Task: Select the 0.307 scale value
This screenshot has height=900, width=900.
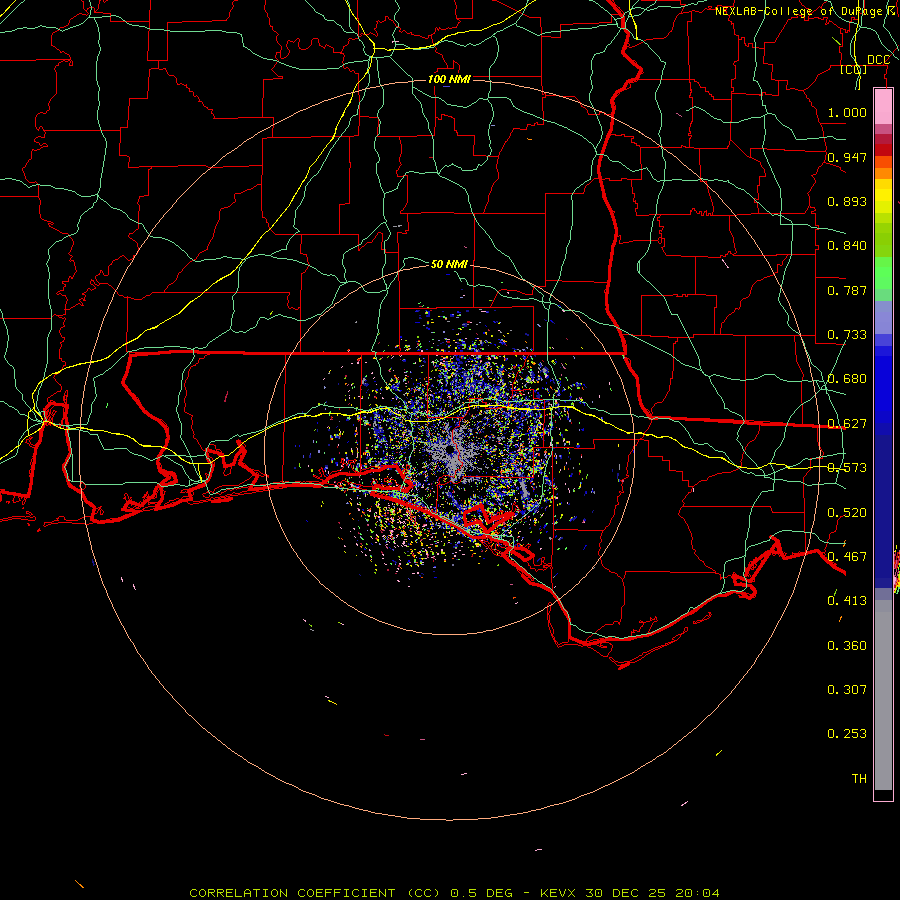Action: (847, 689)
